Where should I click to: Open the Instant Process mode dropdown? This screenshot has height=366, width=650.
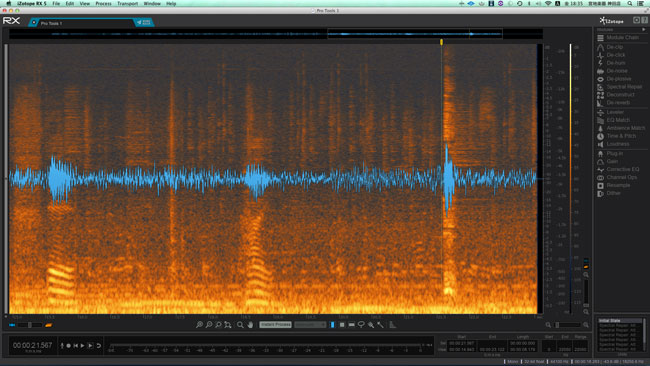[x=310, y=325]
